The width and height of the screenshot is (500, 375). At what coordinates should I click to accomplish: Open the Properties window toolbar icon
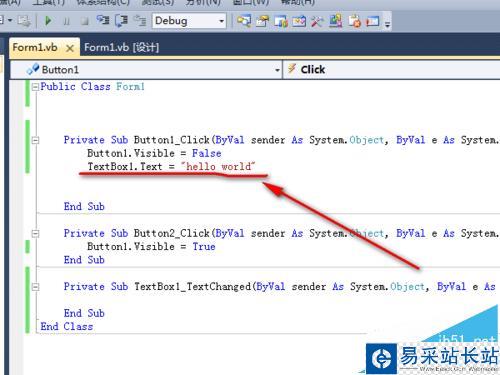click(263, 21)
